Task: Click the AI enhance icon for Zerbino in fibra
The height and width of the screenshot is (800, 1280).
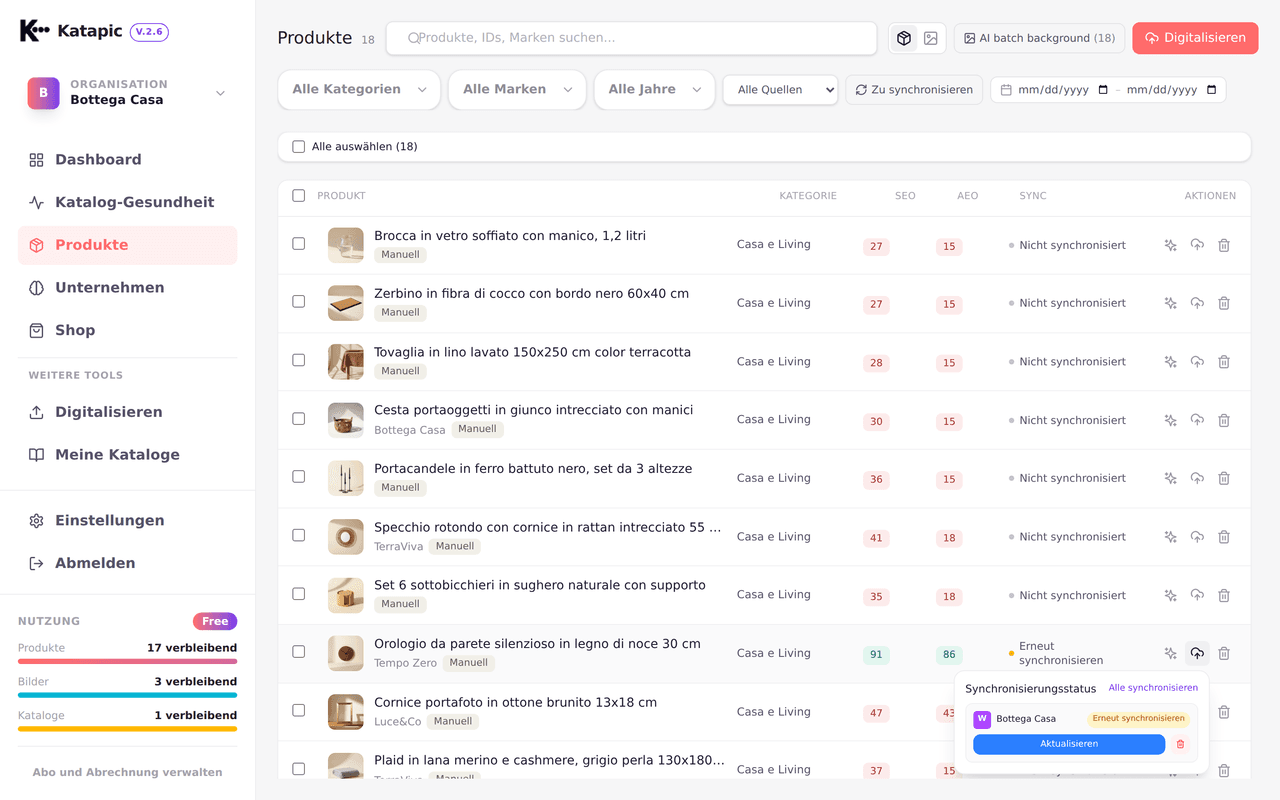Action: [1170, 303]
